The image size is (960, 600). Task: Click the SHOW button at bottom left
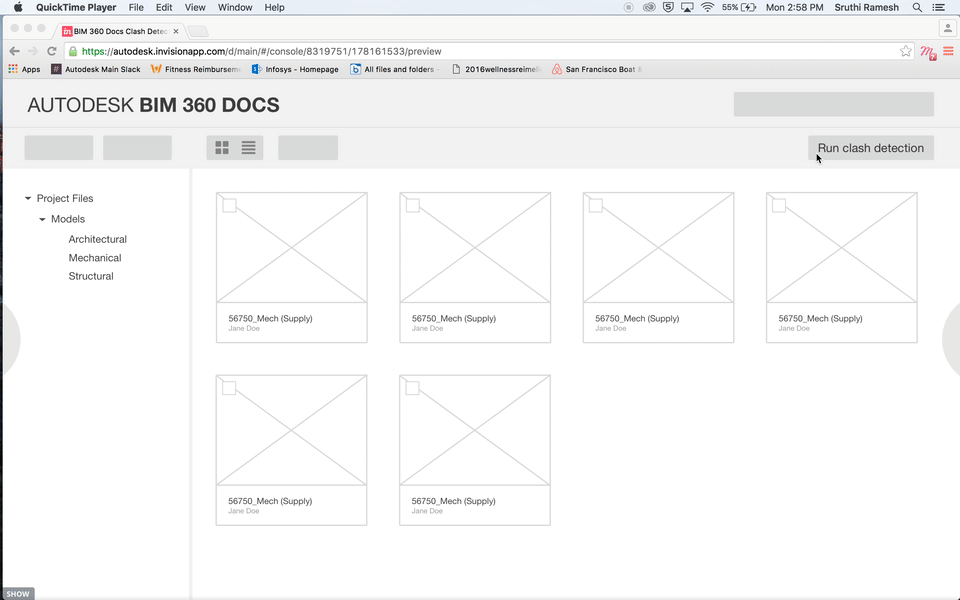coord(17,593)
